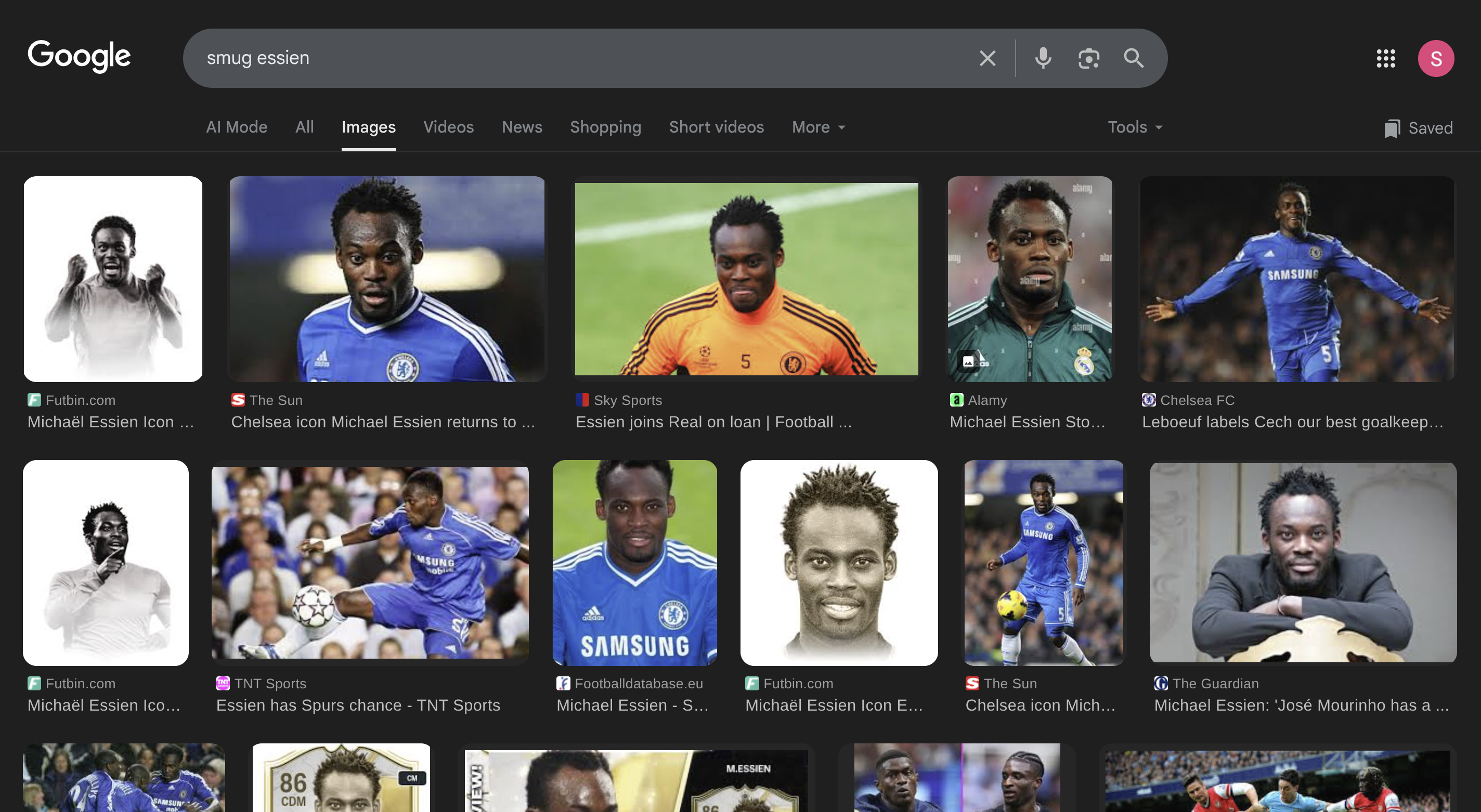
Task: Click the magnifying glass search button
Action: pos(1133,58)
